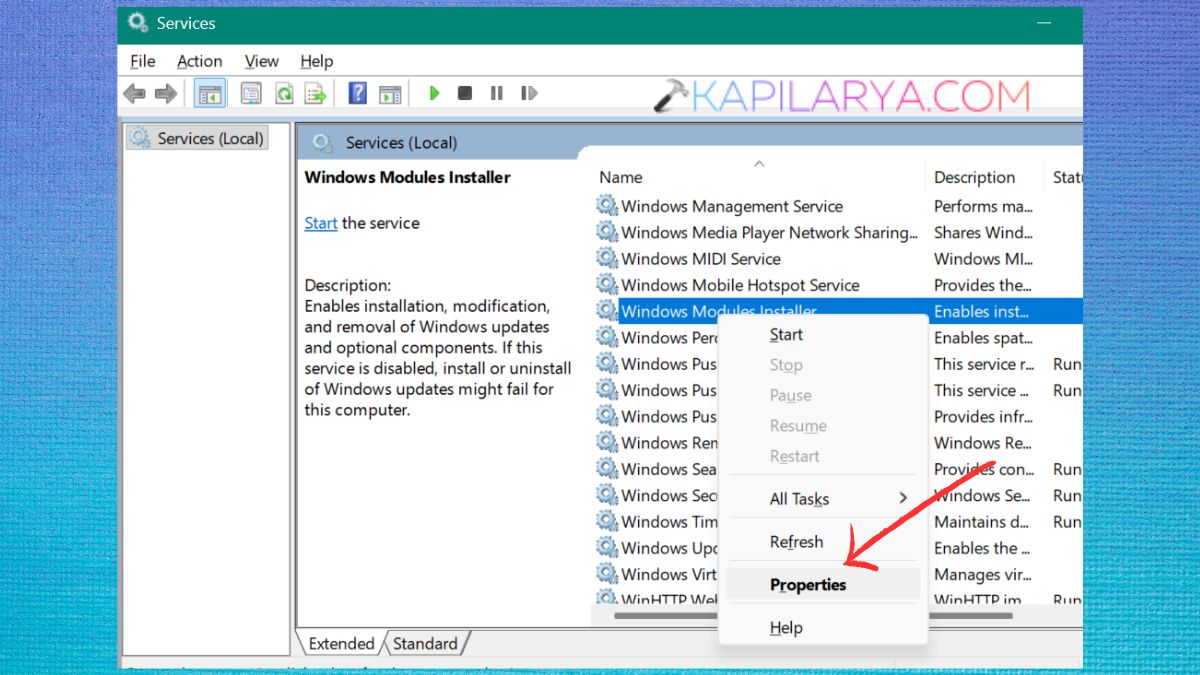Open Help using the blue question-mark icon
The height and width of the screenshot is (675, 1200).
(x=357, y=94)
